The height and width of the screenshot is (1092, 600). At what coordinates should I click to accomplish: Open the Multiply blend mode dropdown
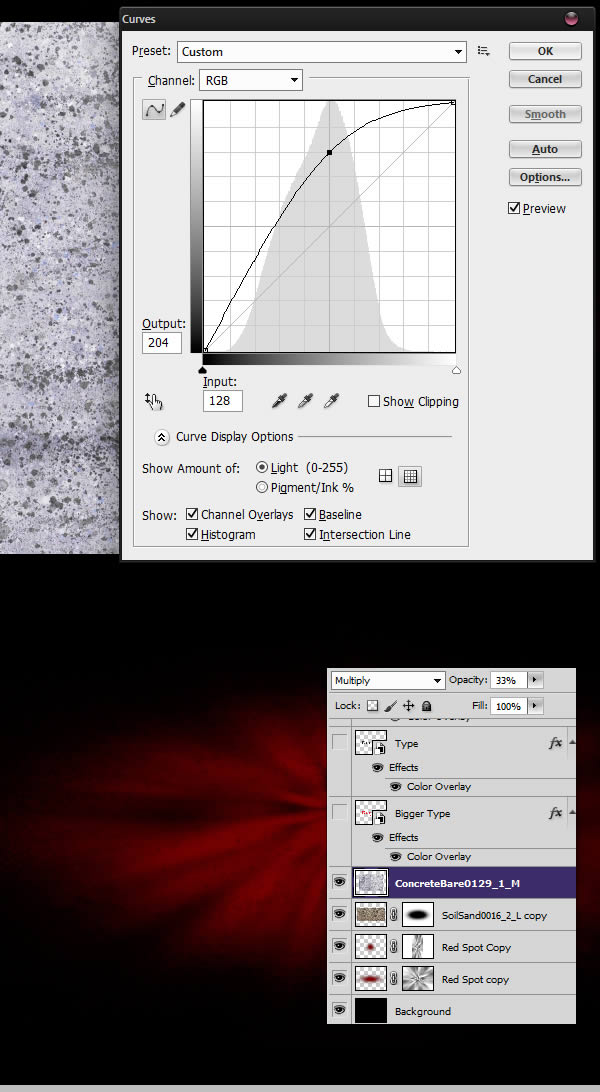click(x=388, y=680)
